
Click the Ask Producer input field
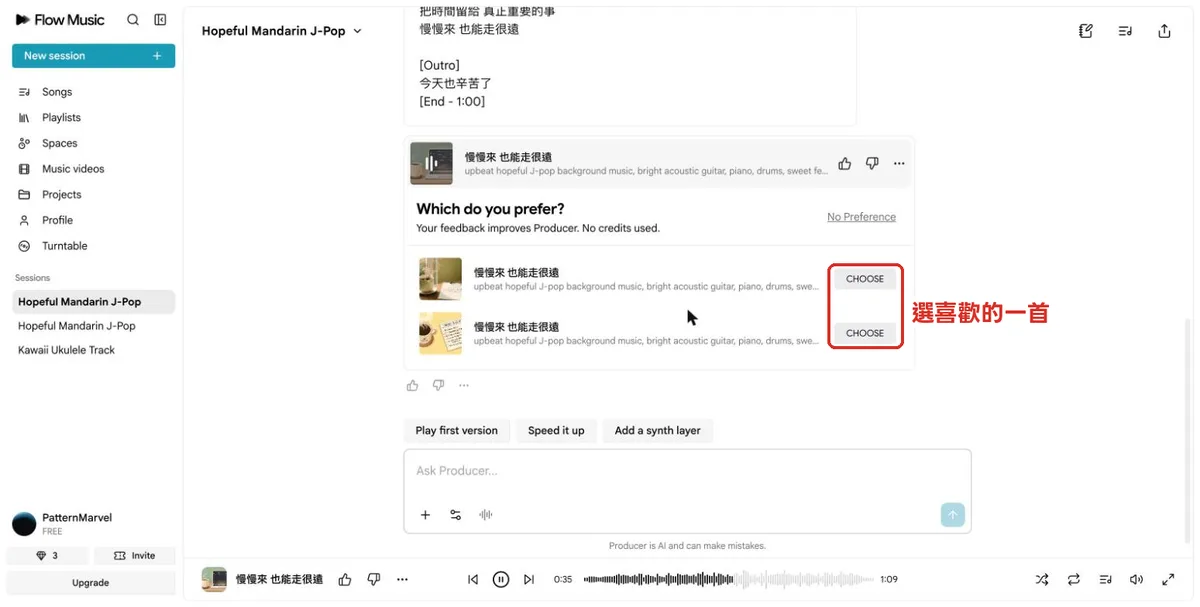[x=687, y=471]
